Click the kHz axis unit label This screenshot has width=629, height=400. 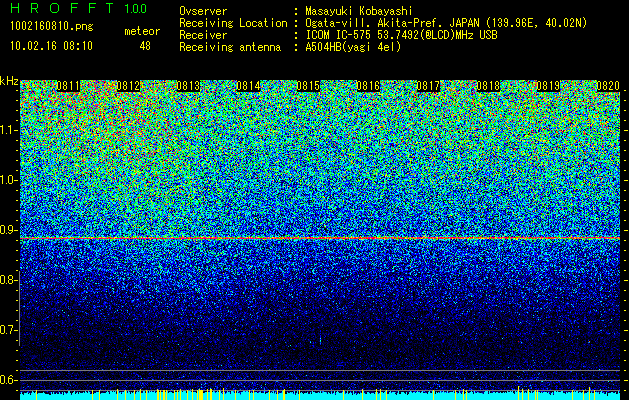pyautogui.click(x=9, y=81)
